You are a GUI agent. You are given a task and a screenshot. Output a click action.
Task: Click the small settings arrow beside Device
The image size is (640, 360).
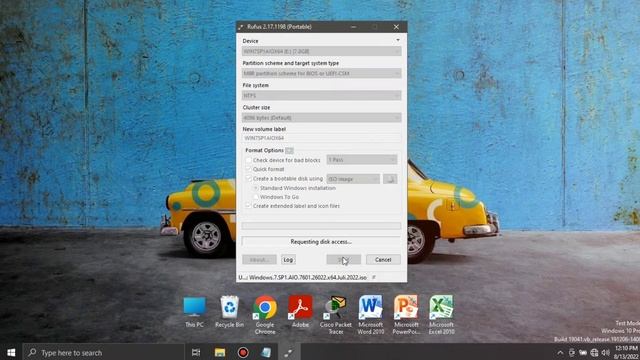[x=398, y=40]
